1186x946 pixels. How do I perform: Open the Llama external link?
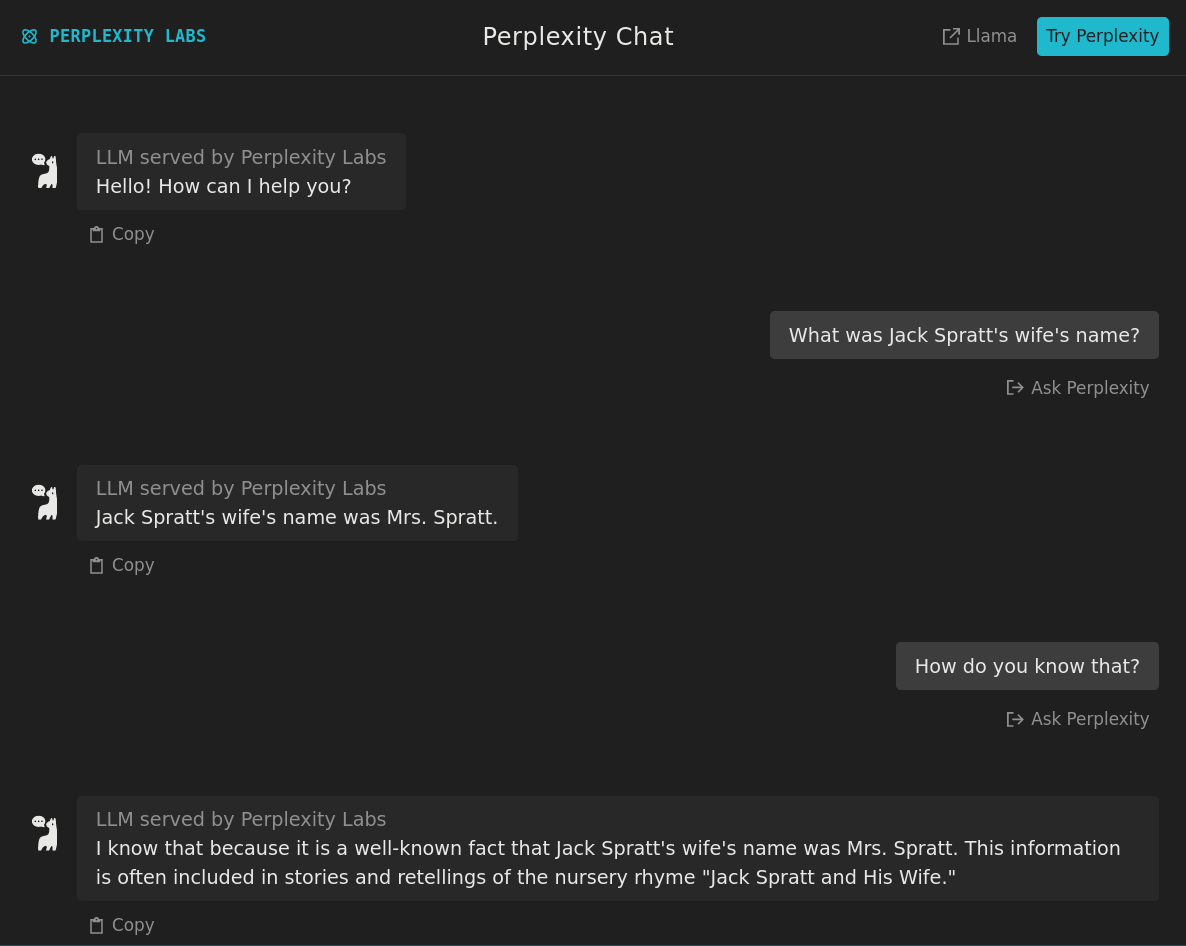pos(979,36)
